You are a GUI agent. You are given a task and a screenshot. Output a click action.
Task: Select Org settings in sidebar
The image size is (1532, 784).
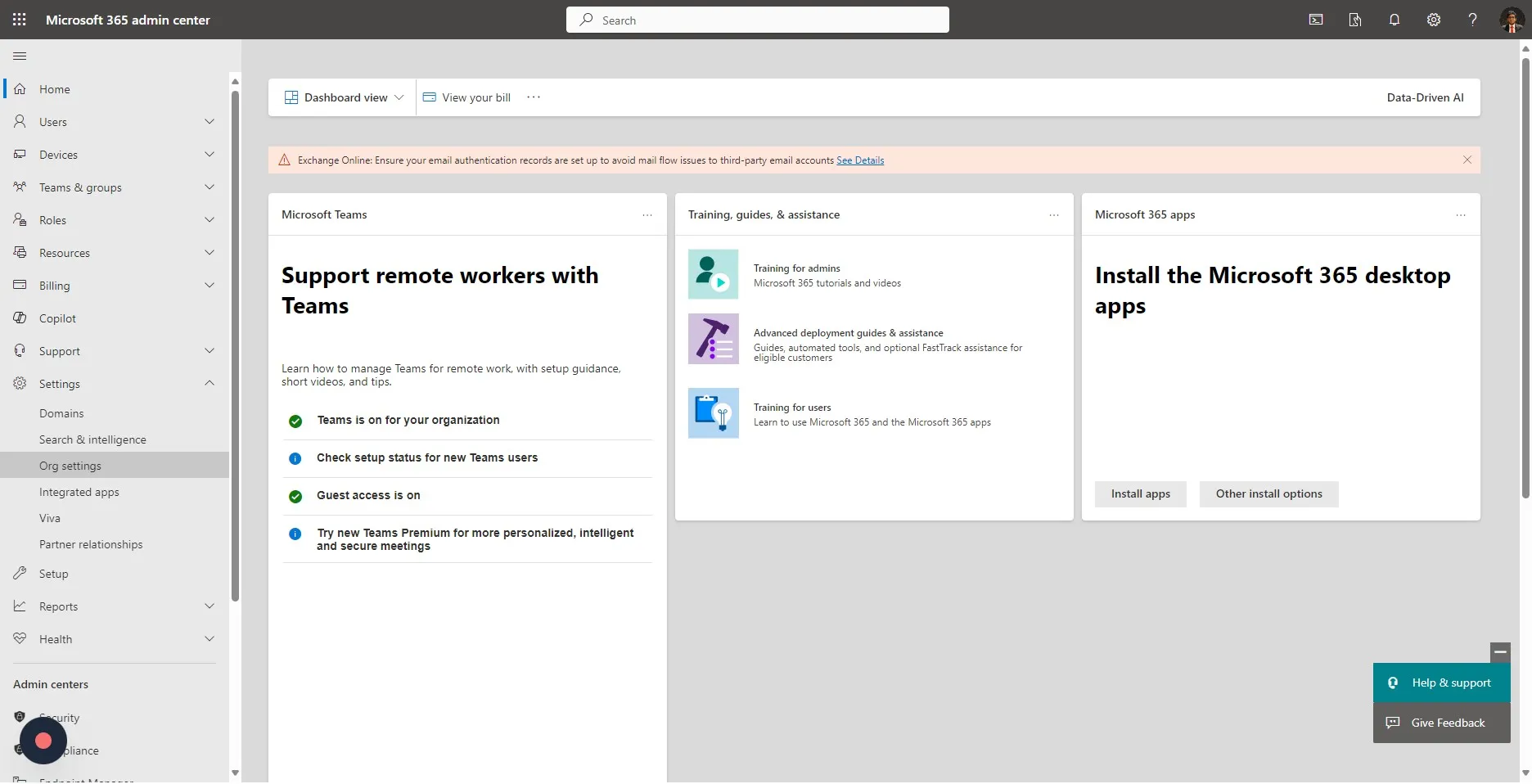[x=115, y=466]
